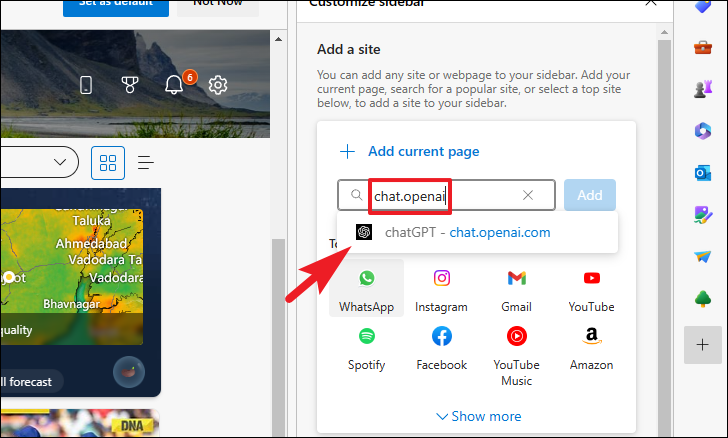Add Facebook to the sidebar
The height and width of the screenshot is (438, 728).
click(x=441, y=348)
